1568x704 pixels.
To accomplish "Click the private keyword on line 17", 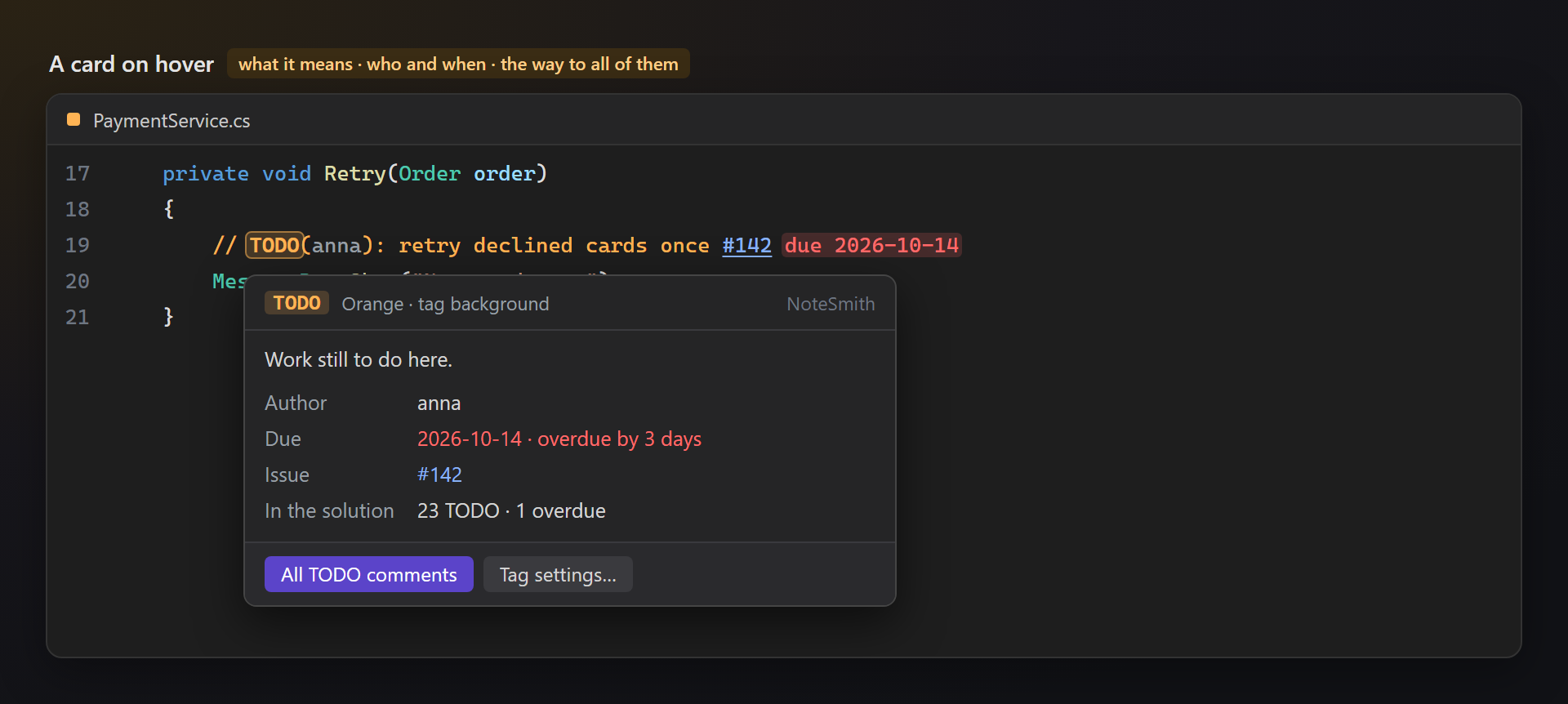I will click(x=206, y=173).
